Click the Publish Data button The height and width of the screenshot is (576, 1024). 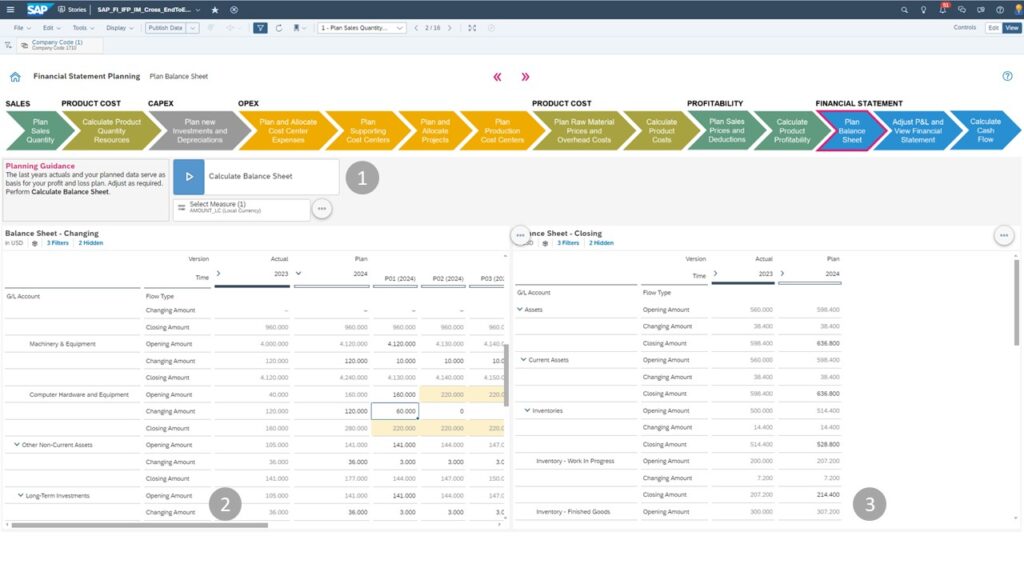[165, 28]
